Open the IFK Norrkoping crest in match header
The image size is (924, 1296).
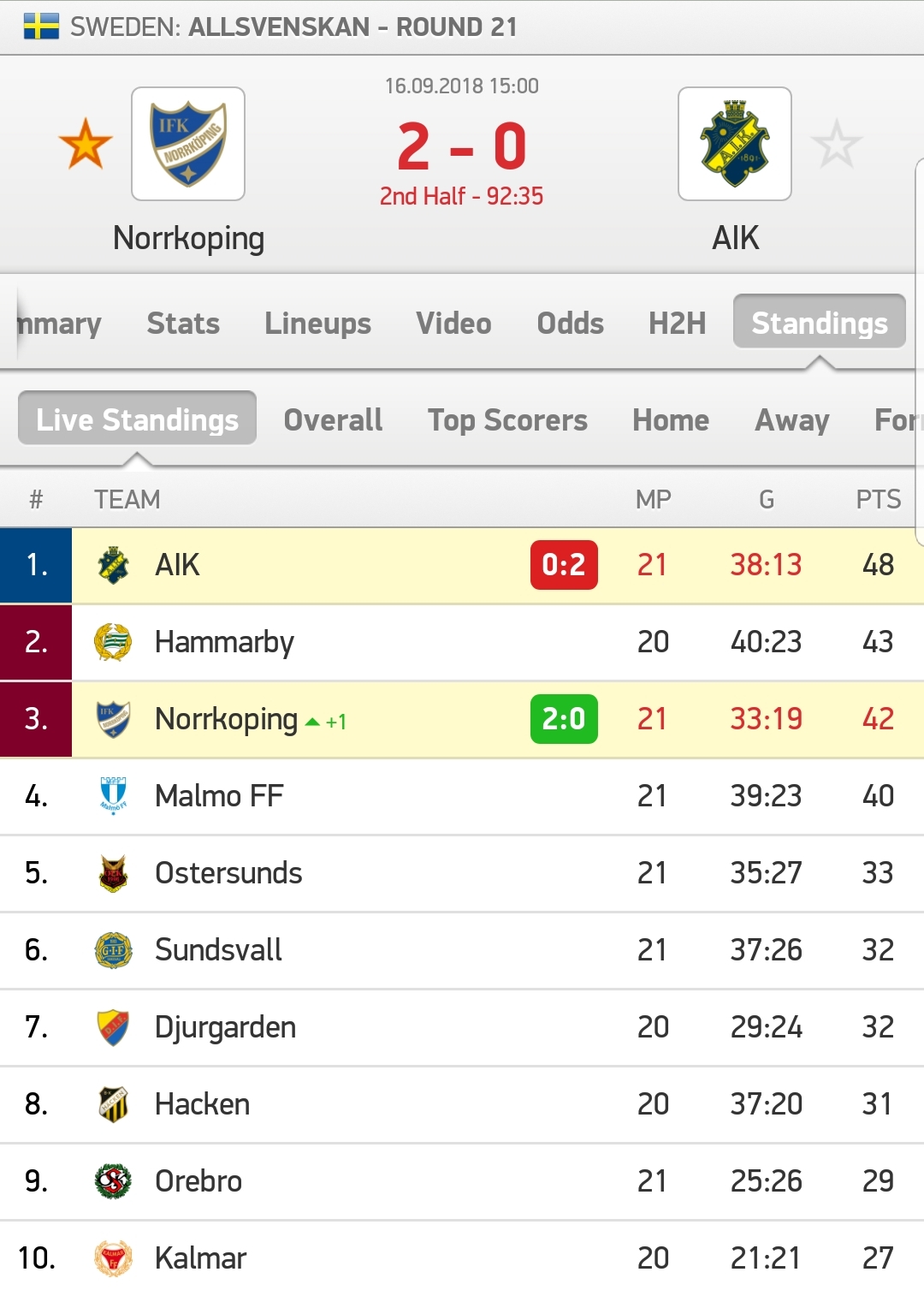(188, 144)
